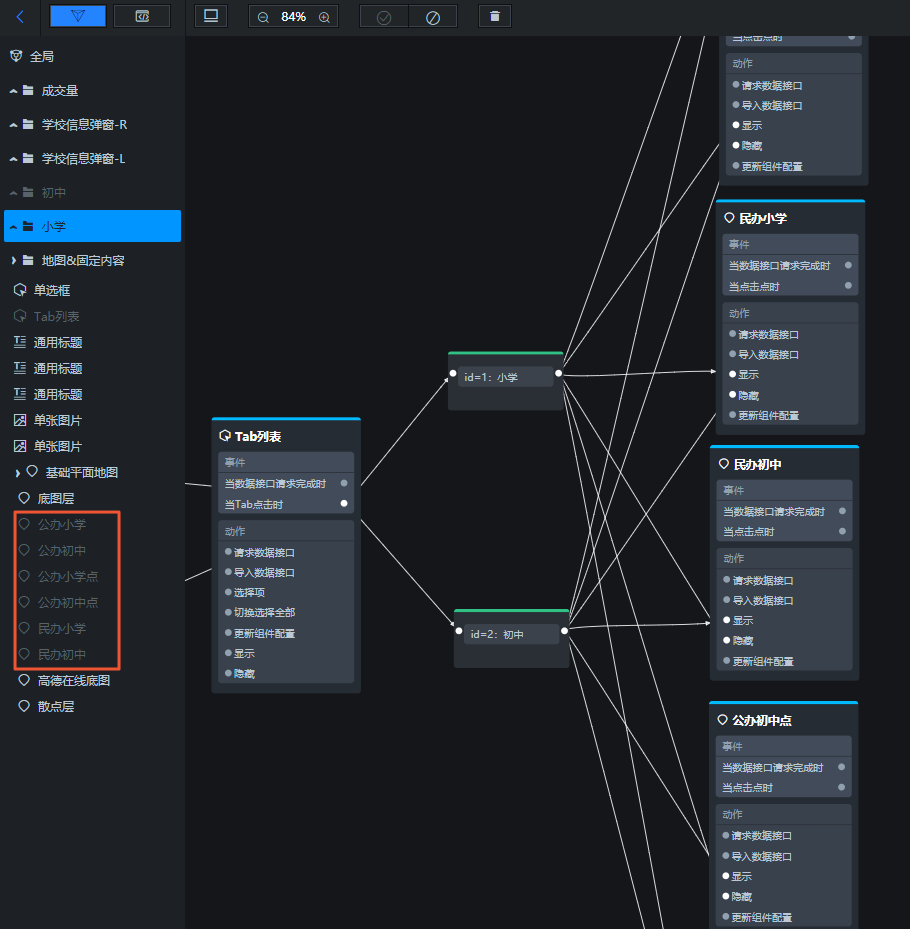Screen dimensions: 910x929
Task: Click 更新组件配置 action in 民办初中 node
Action: [763, 661]
